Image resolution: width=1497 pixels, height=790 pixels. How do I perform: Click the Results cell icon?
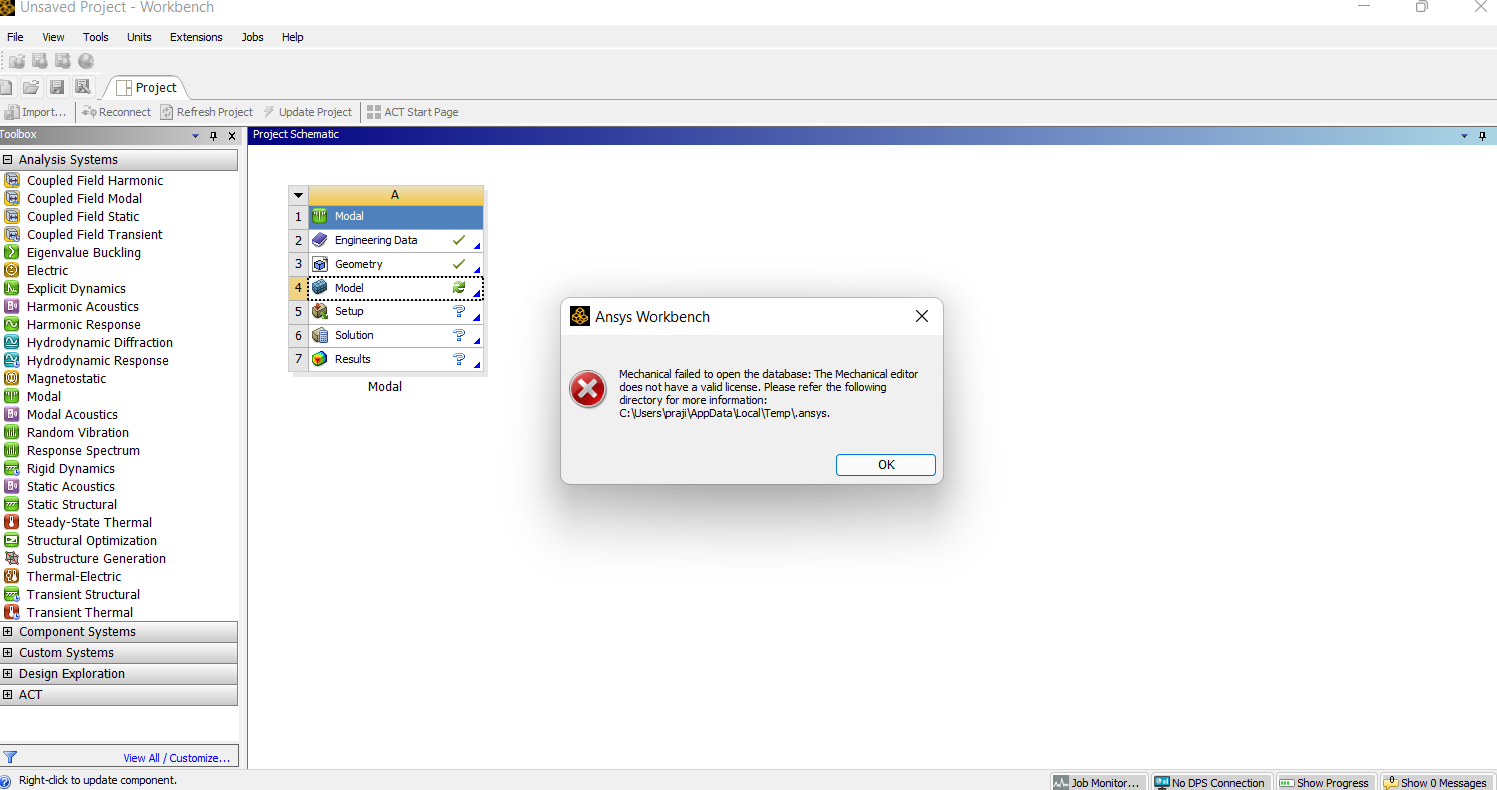(x=320, y=359)
